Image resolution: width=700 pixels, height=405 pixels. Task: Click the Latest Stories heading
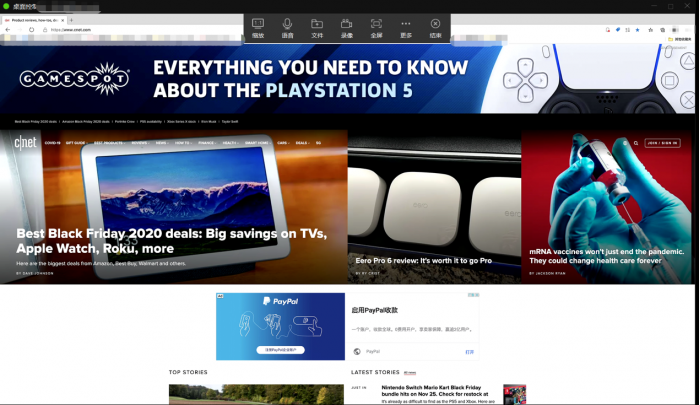click(x=375, y=372)
